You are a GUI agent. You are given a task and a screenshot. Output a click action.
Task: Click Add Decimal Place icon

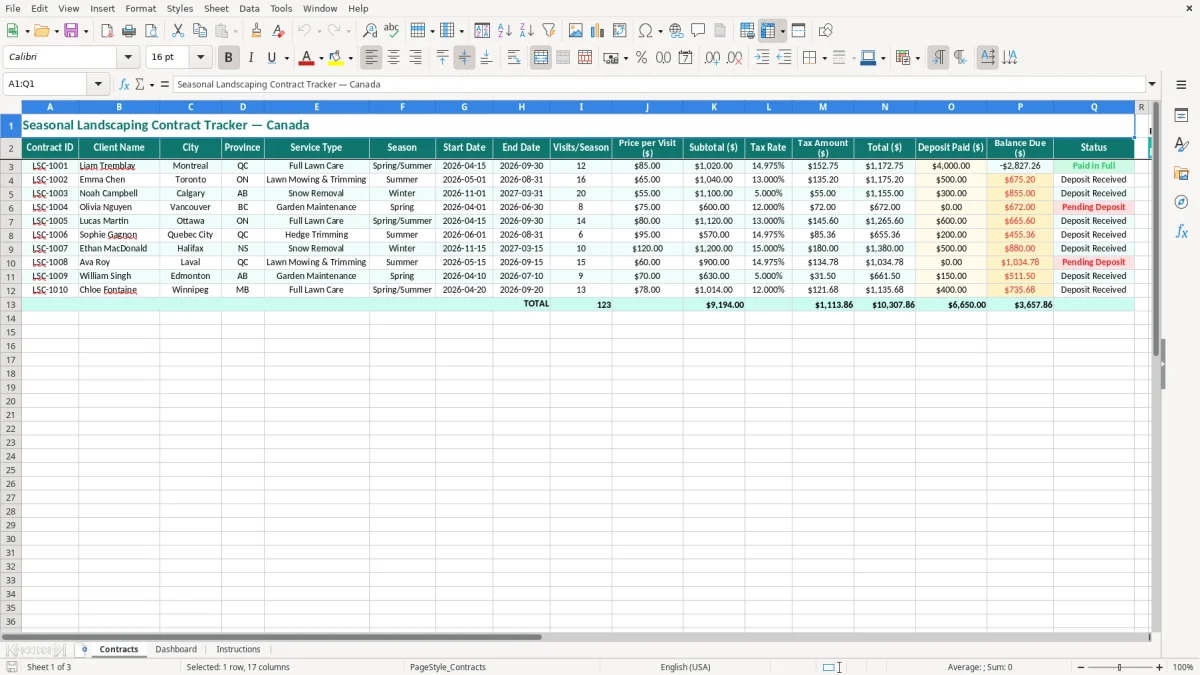pos(712,58)
